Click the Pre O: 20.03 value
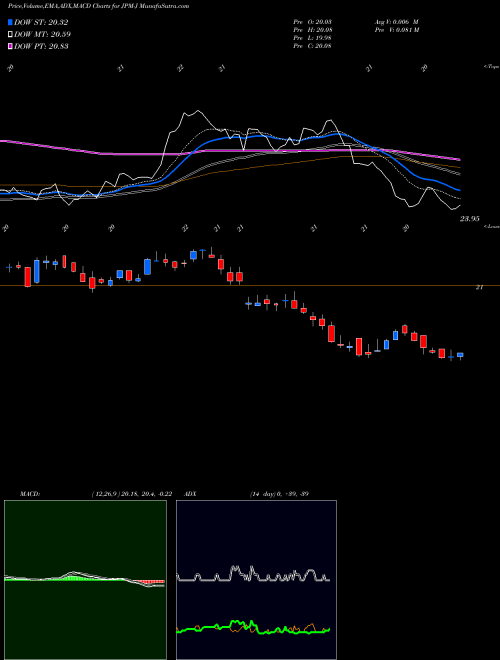Viewport: 500px width, 660px height. click(x=312, y=22)
